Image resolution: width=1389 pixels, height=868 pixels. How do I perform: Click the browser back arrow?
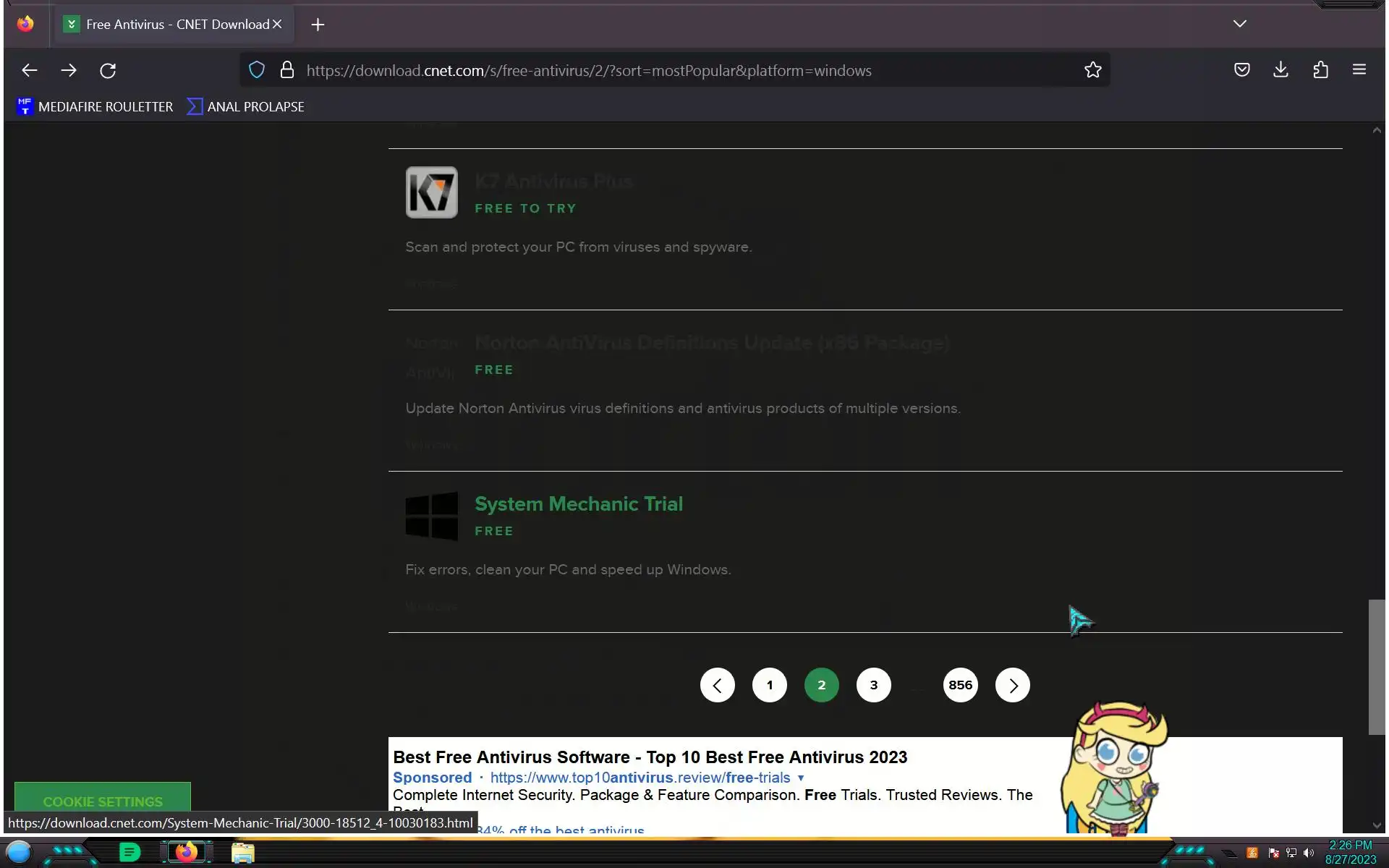pos(30,70)
